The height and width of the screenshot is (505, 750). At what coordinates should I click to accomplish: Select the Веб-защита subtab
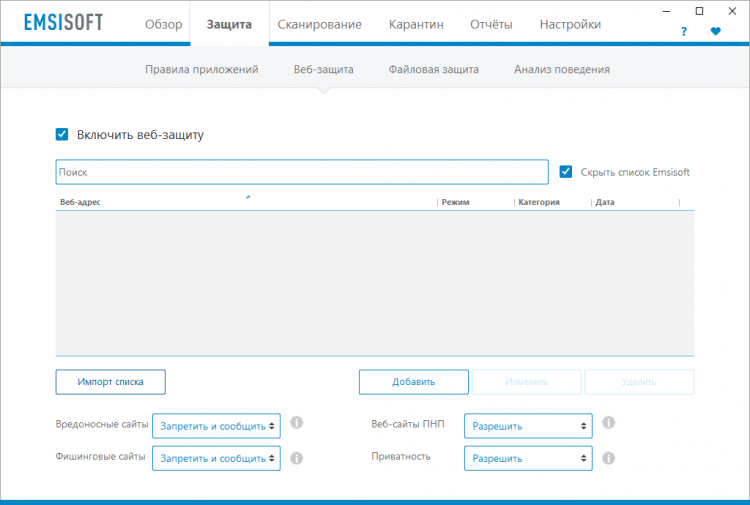pyautogui.click(x=323, y=69)
